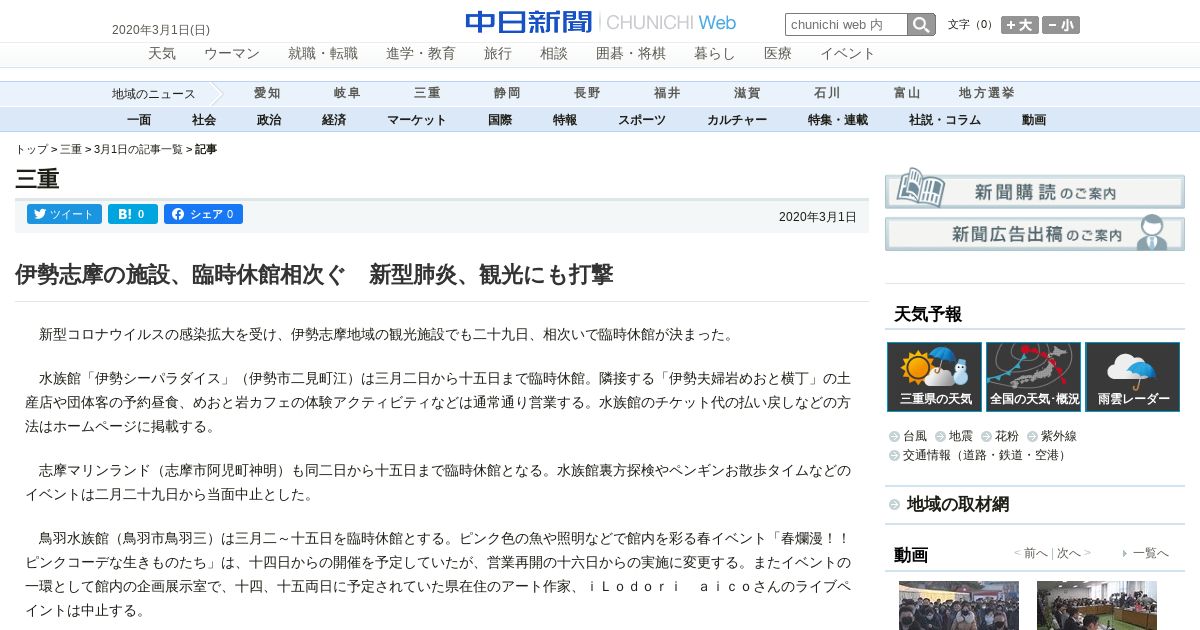Open first video thumbnail in 動画
Screen dimensions: 1200x630
tap(959, 605)
